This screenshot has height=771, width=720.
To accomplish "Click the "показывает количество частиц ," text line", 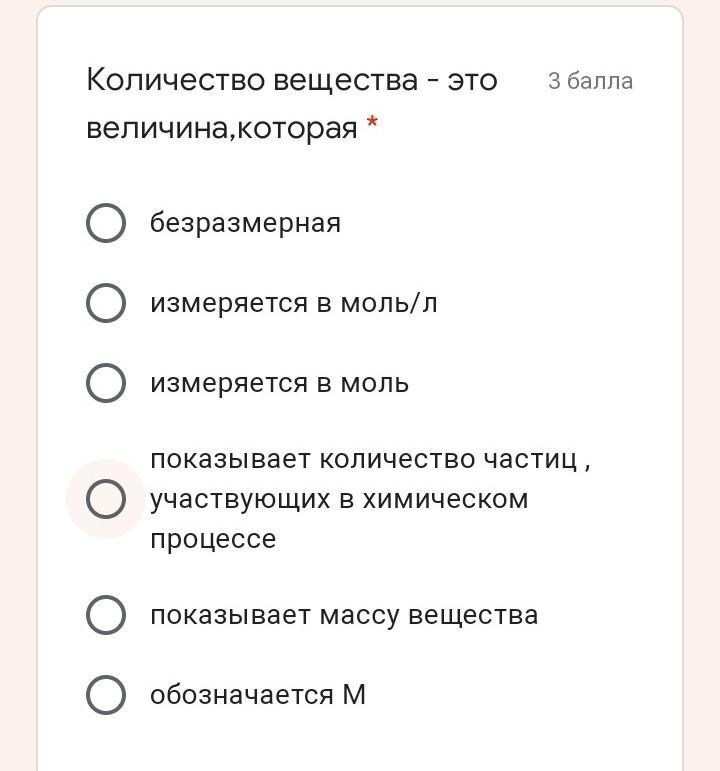I will 369,460.
